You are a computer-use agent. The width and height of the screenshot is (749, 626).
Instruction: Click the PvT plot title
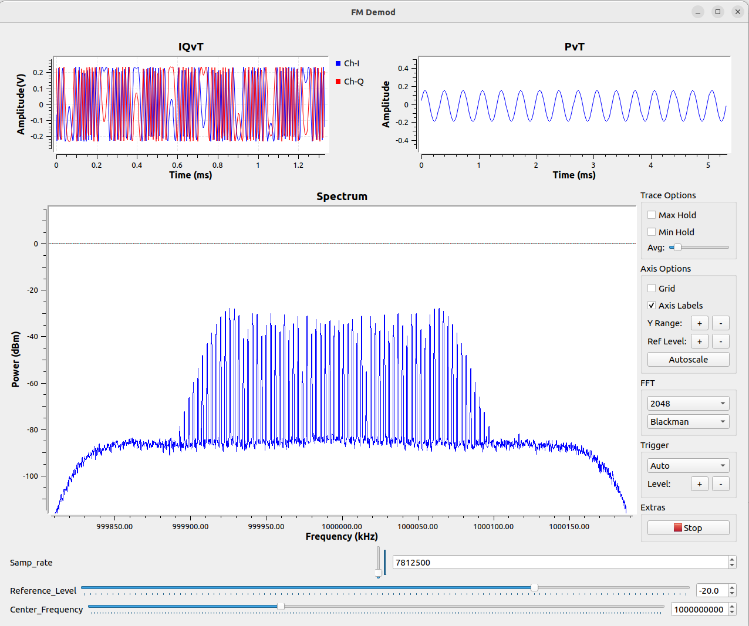pos(574,47)
